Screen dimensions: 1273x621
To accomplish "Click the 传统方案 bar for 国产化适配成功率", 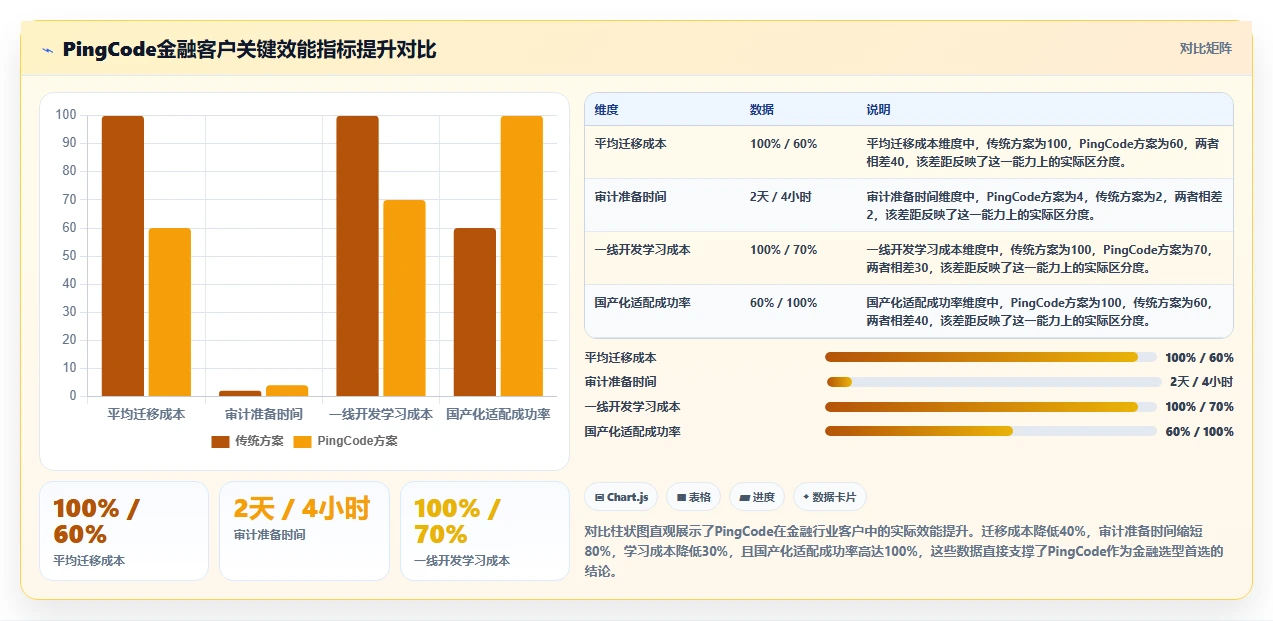I will 475,312.
